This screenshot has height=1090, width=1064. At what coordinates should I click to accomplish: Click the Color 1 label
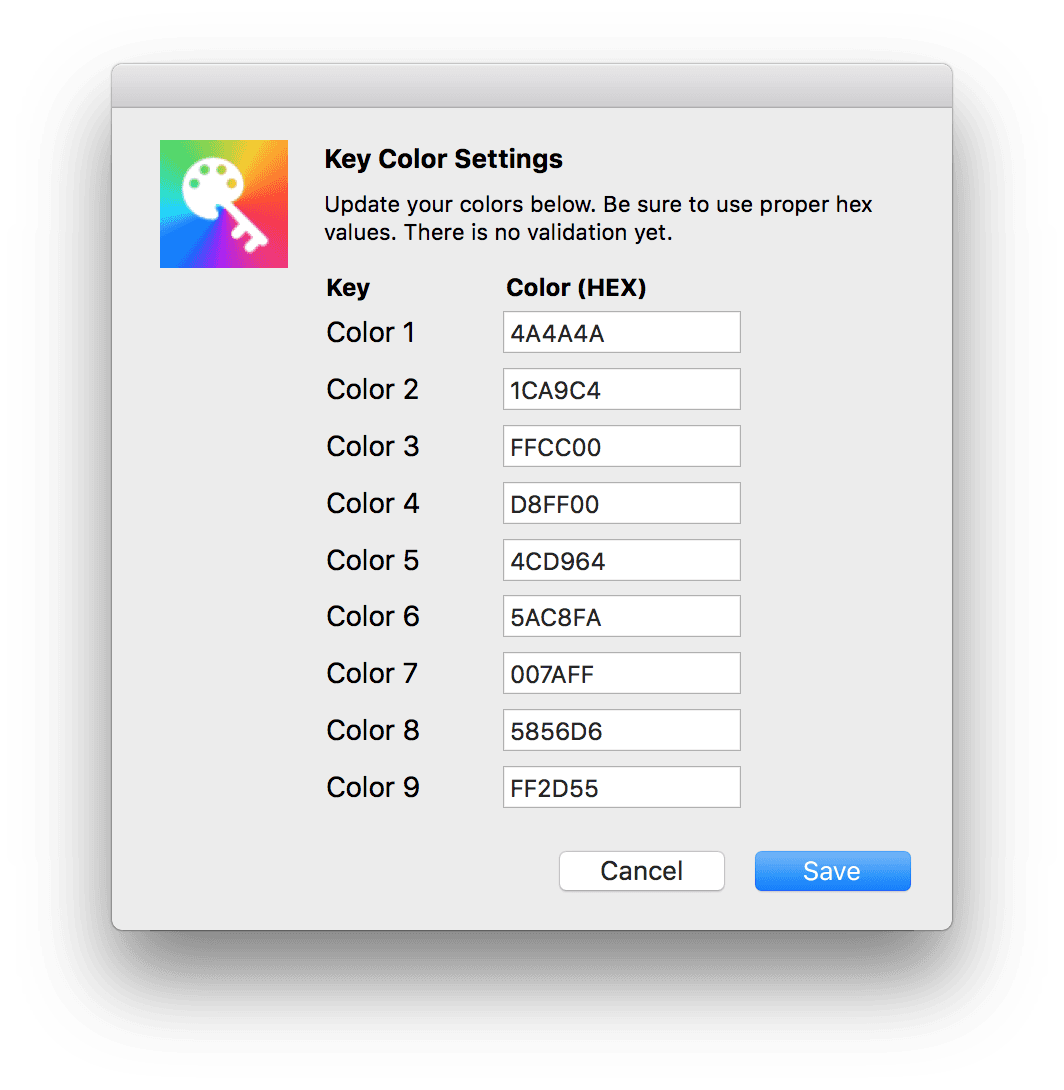pos(370,332)
